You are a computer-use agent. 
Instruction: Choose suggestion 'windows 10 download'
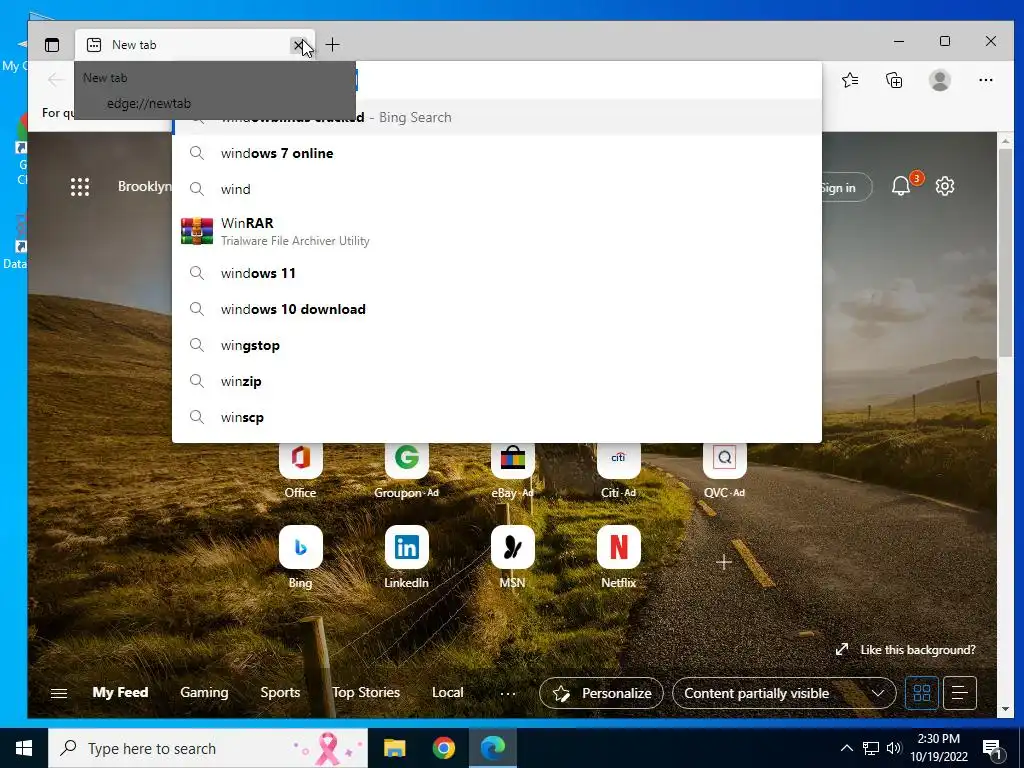[496, 309]
